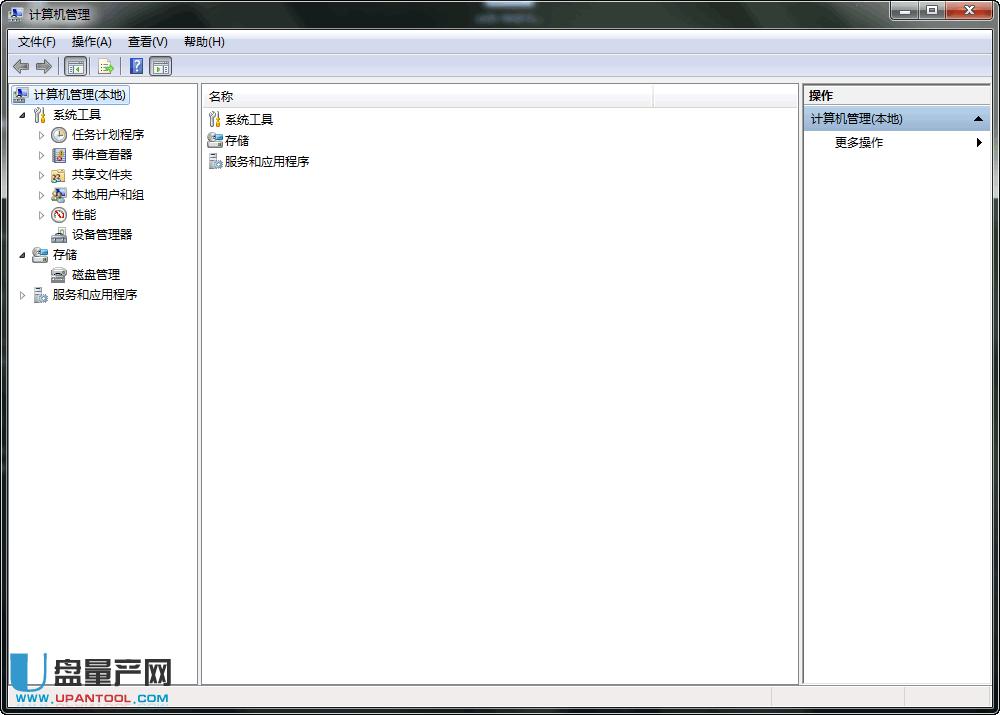Open the 文件(F) menu
Screen dimensions: 1000x715
37,42
